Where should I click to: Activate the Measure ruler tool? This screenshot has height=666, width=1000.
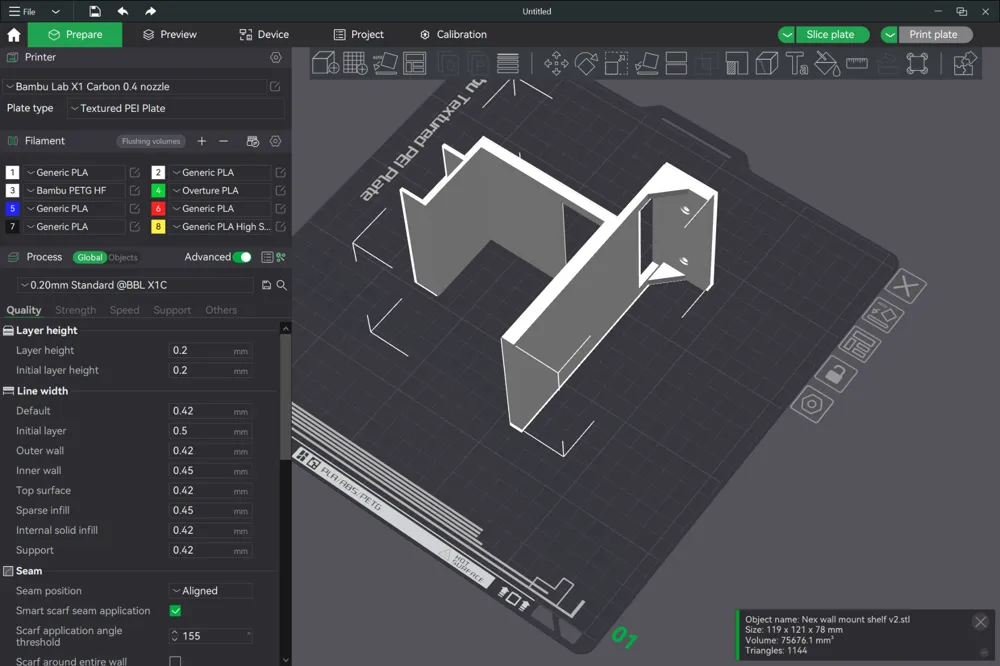[x=857, y=63]
